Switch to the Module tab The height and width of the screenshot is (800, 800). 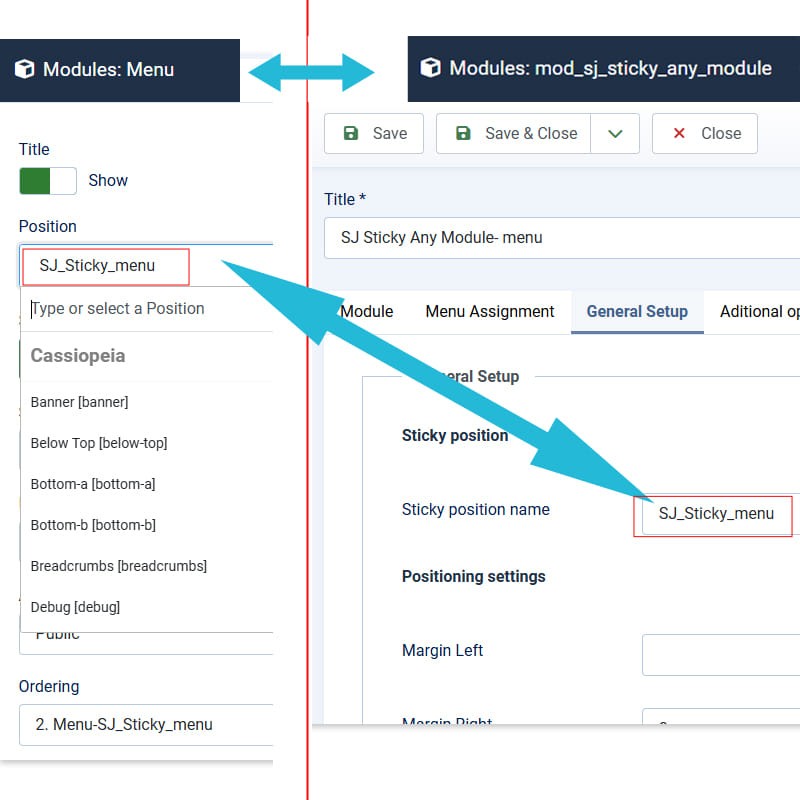[366, 311]
